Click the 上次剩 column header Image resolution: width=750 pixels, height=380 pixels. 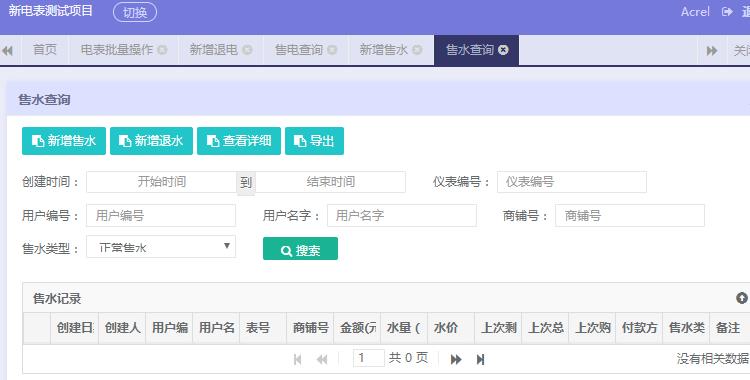(x=498, y=328)
